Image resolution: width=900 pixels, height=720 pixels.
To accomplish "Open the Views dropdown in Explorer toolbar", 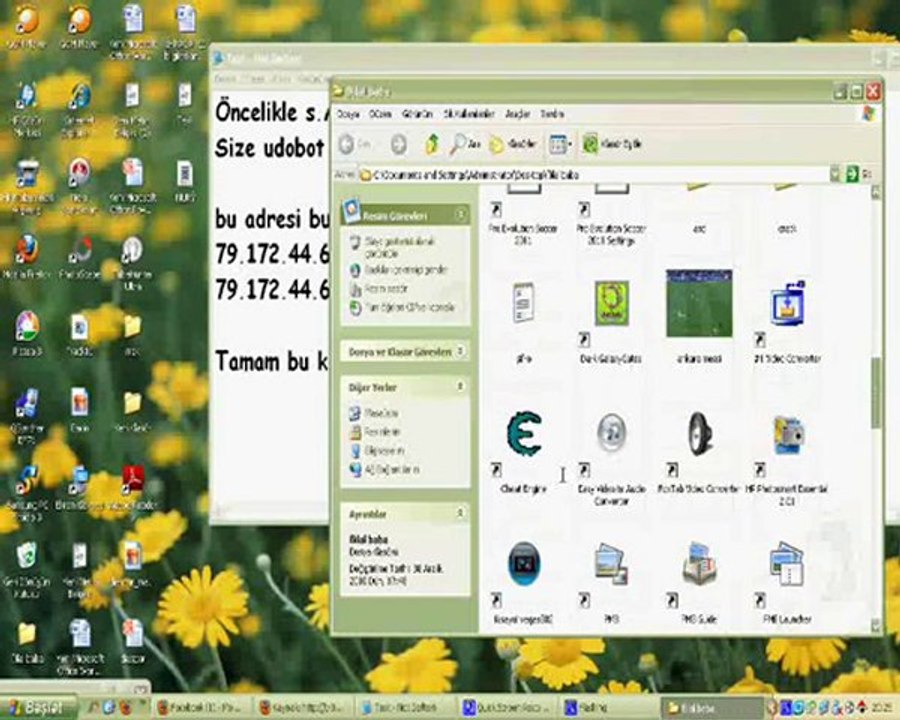I will [x=560, y=145].
